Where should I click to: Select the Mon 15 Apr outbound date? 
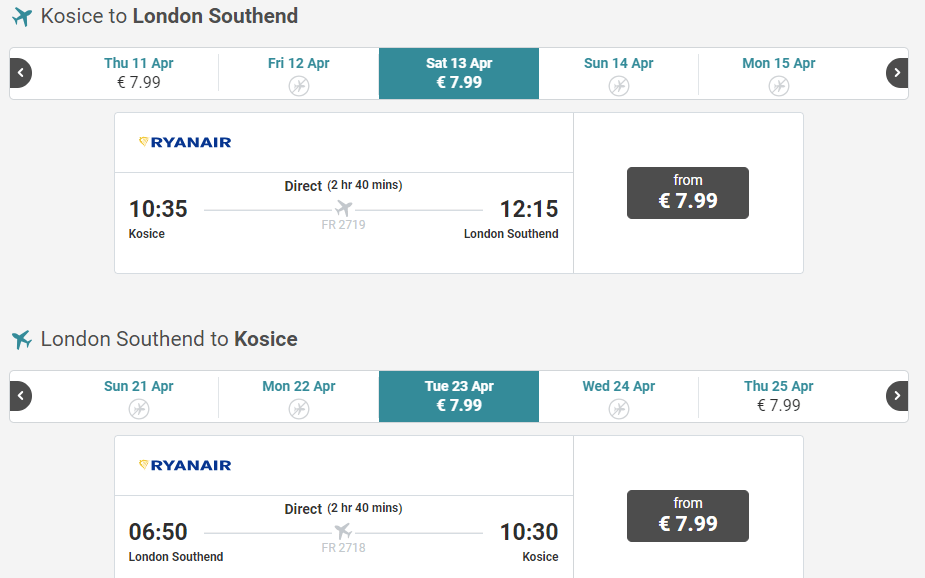[779, 73]
